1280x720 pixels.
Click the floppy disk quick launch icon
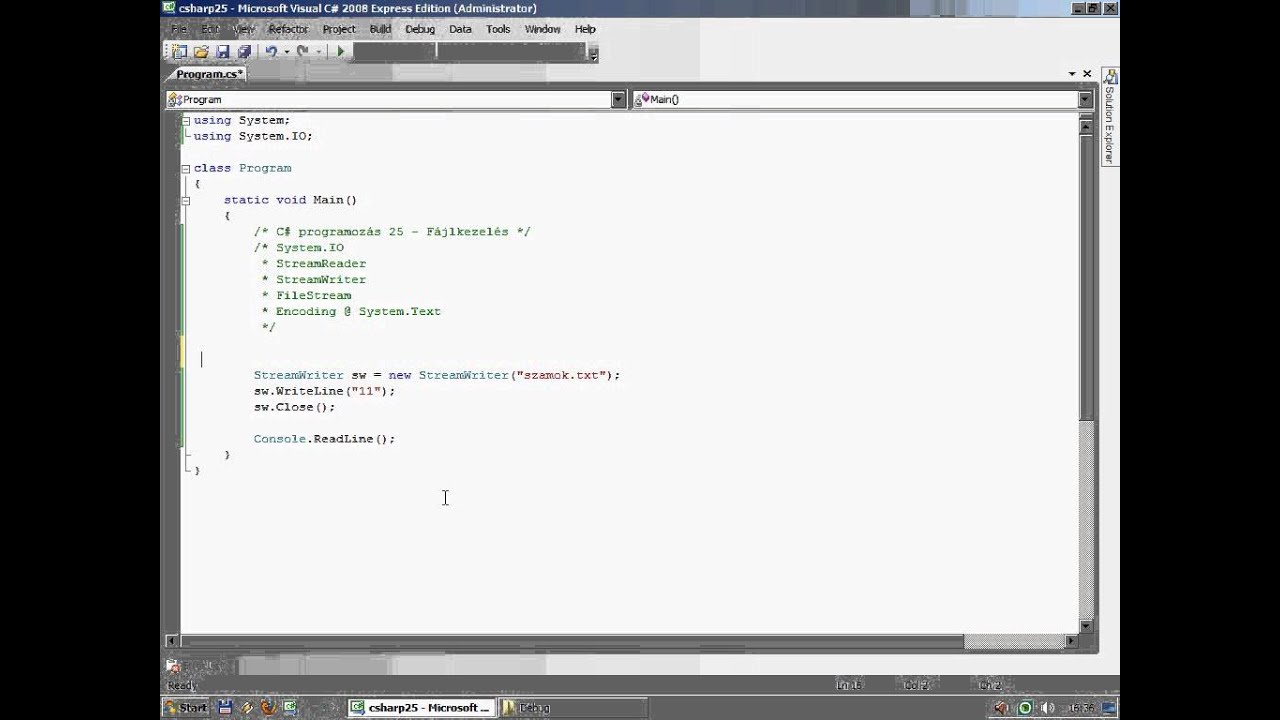(225, 708)
